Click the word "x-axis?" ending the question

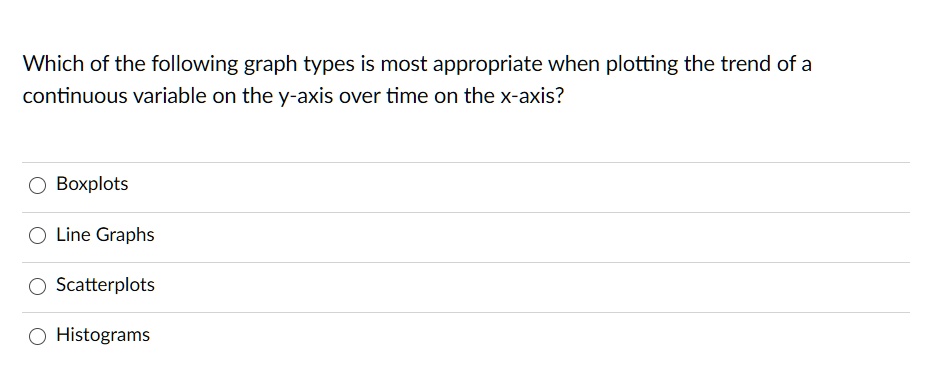pos(532,96)
